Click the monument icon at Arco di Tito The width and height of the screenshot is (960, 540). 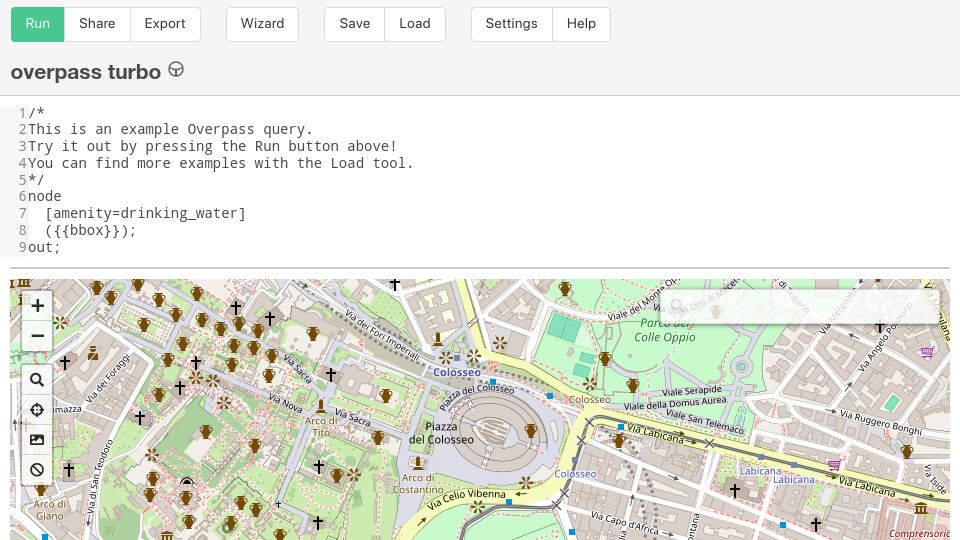[x=320, y=406]
